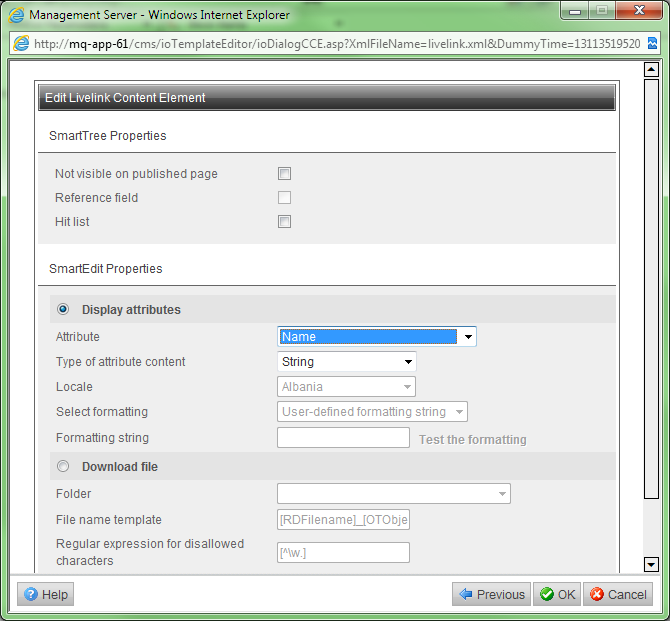
Task: Tick the Reference field checkbox
Action: pyautogui.click(x=285, y=198)
